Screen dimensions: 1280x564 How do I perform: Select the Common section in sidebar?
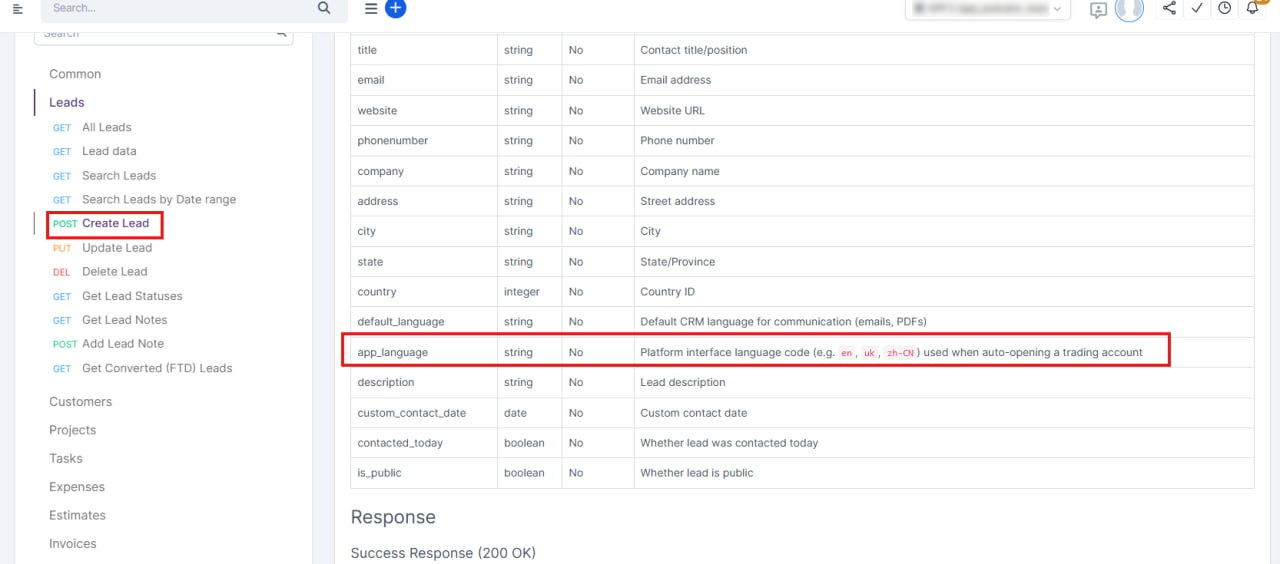tap(75, 74)
